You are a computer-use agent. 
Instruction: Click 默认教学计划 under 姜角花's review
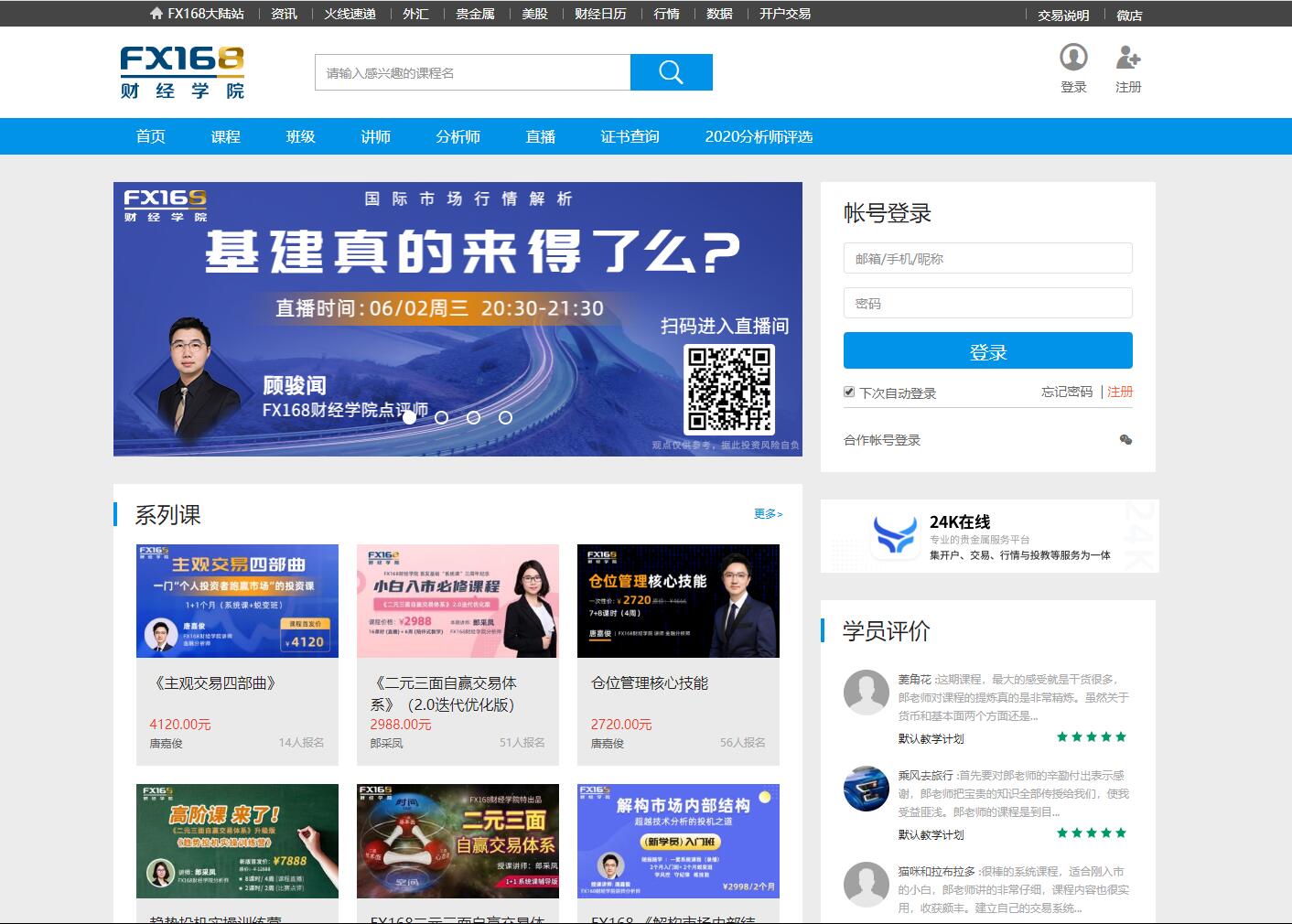(x=931, y=738)
